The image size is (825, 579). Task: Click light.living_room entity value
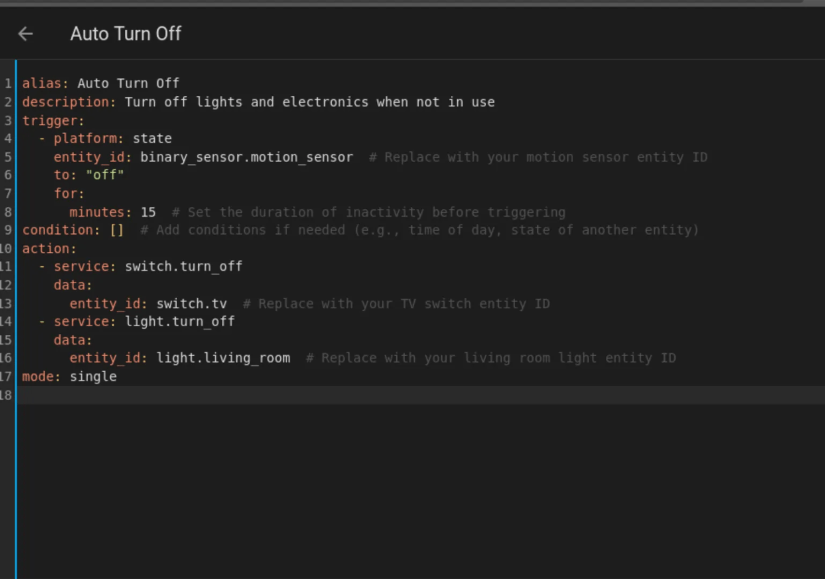(223, 358)
